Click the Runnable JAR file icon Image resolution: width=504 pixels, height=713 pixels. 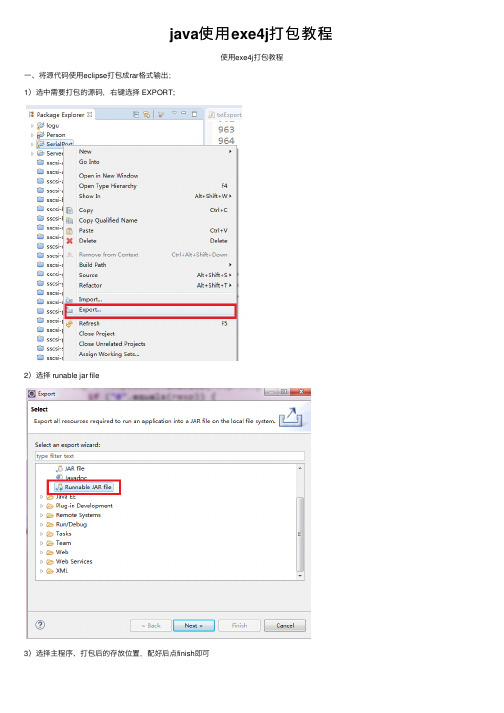(59, 487)
